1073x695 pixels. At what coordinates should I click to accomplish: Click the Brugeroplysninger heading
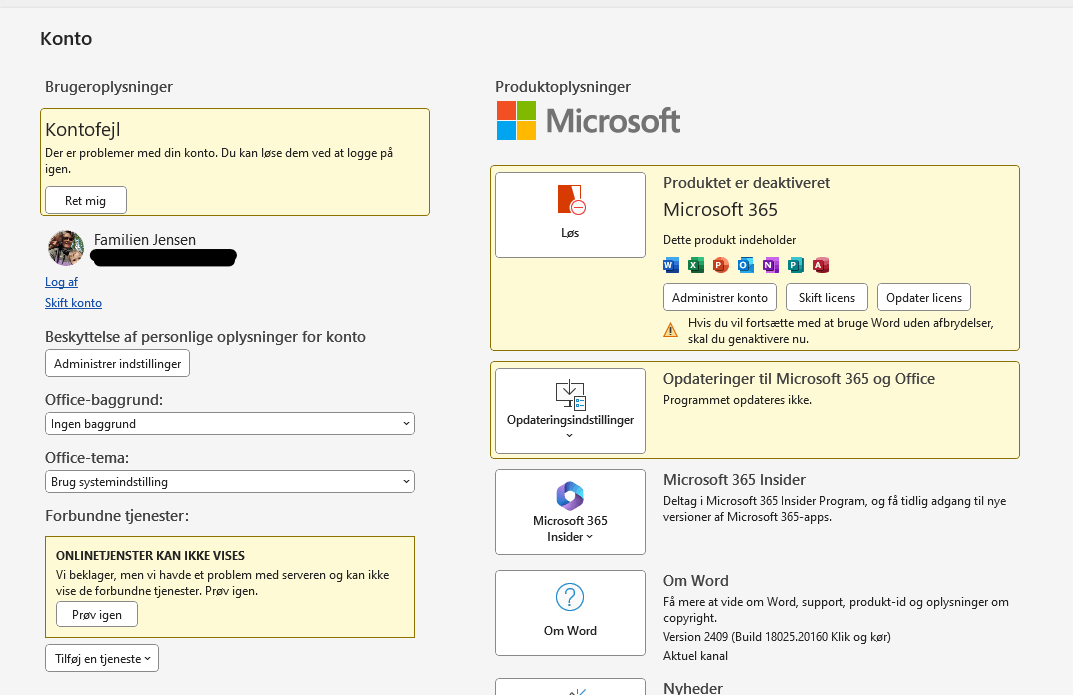pyautogui.click(x=109, y=87)
